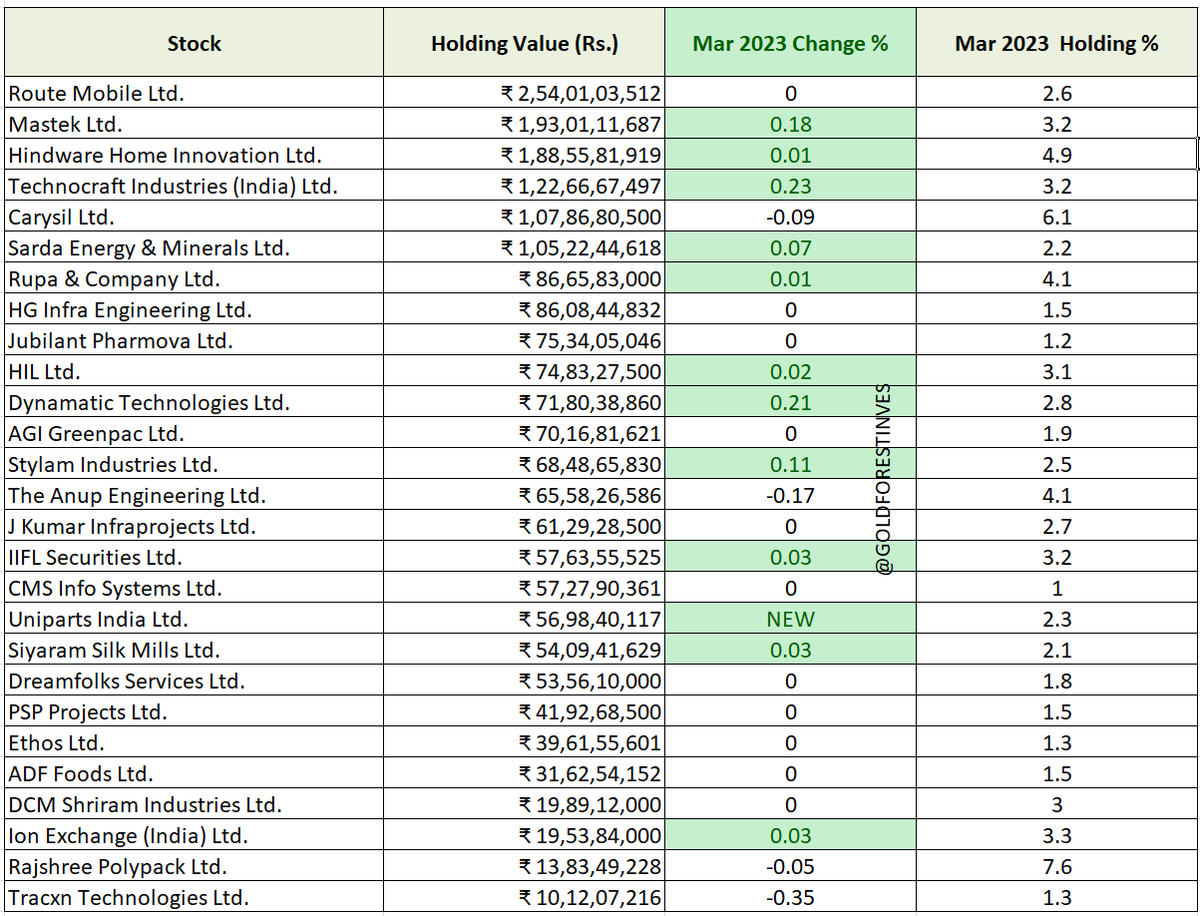
Task: Select Technocraft Industries (India) Ltd. cell
Action: 194,187
